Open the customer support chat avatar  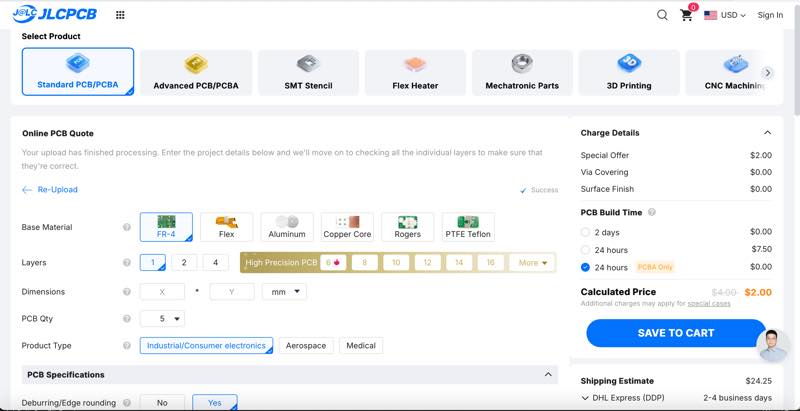pyautogui.click(x=771, y=347)
